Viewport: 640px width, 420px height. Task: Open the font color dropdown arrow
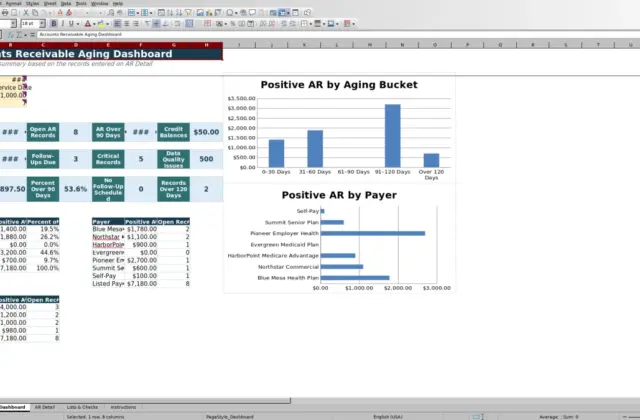tap(94, 24)
